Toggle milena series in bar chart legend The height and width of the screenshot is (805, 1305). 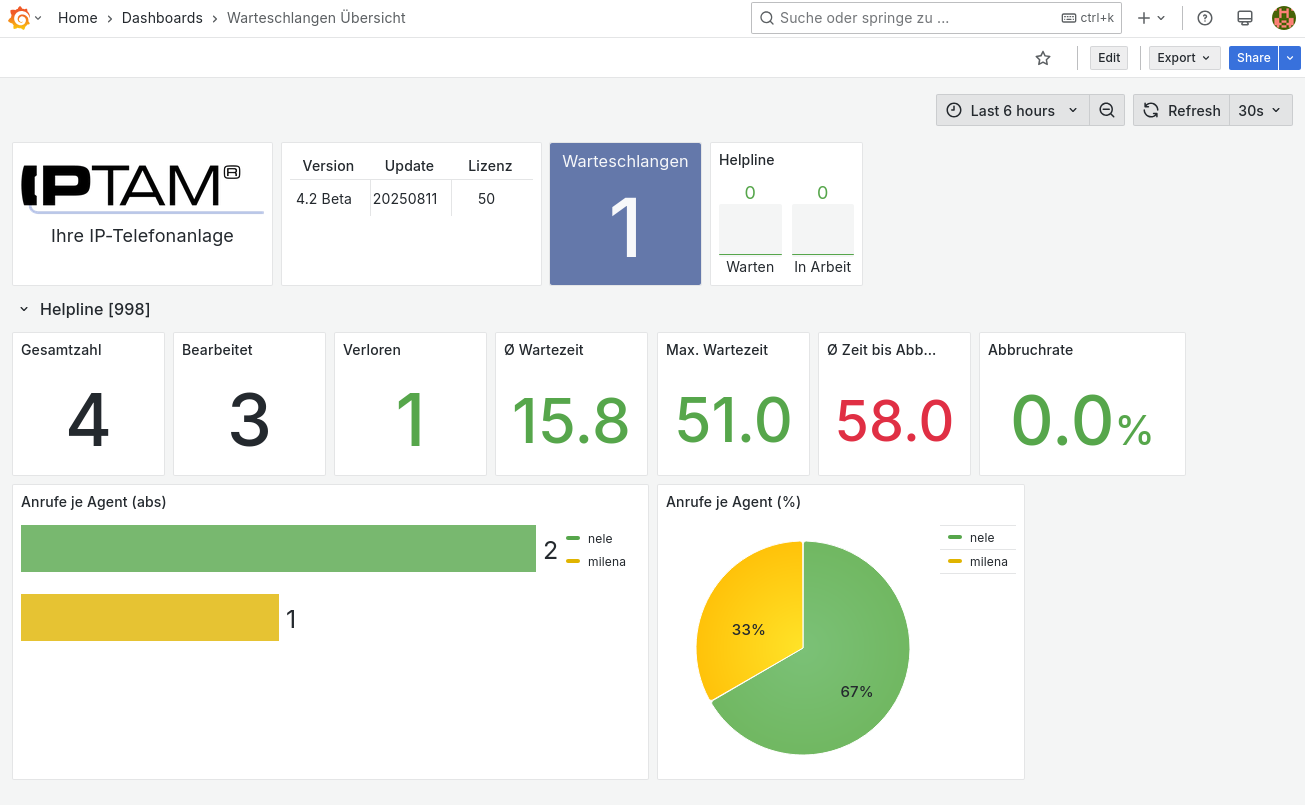point(606,562)
